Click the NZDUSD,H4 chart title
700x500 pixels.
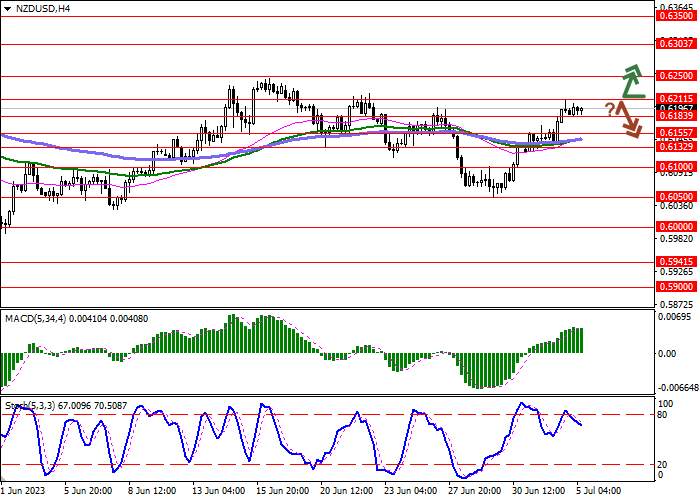point(43,8)
